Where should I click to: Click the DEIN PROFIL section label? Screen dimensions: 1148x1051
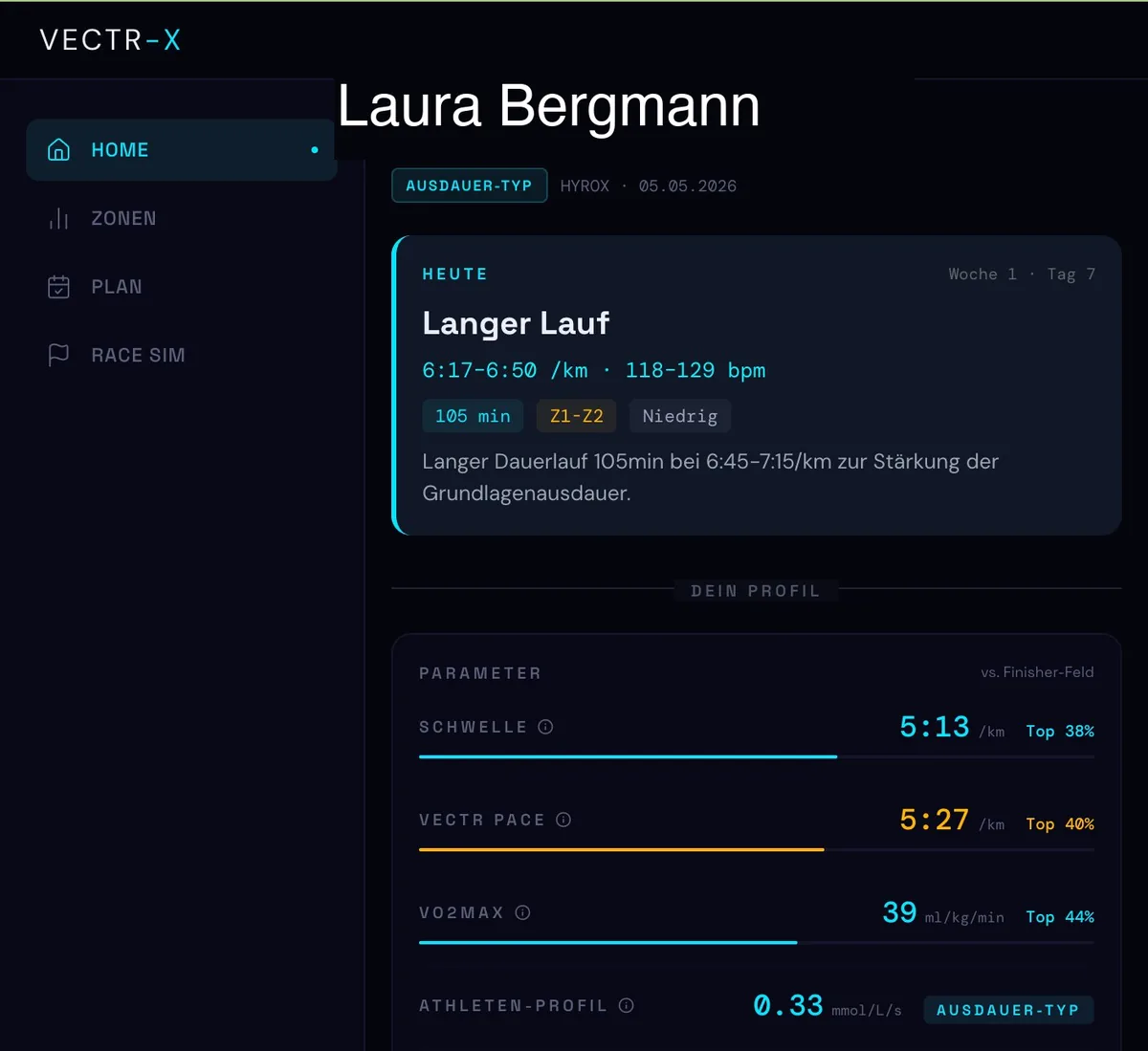pyautogui.click(x=756, y=591)
